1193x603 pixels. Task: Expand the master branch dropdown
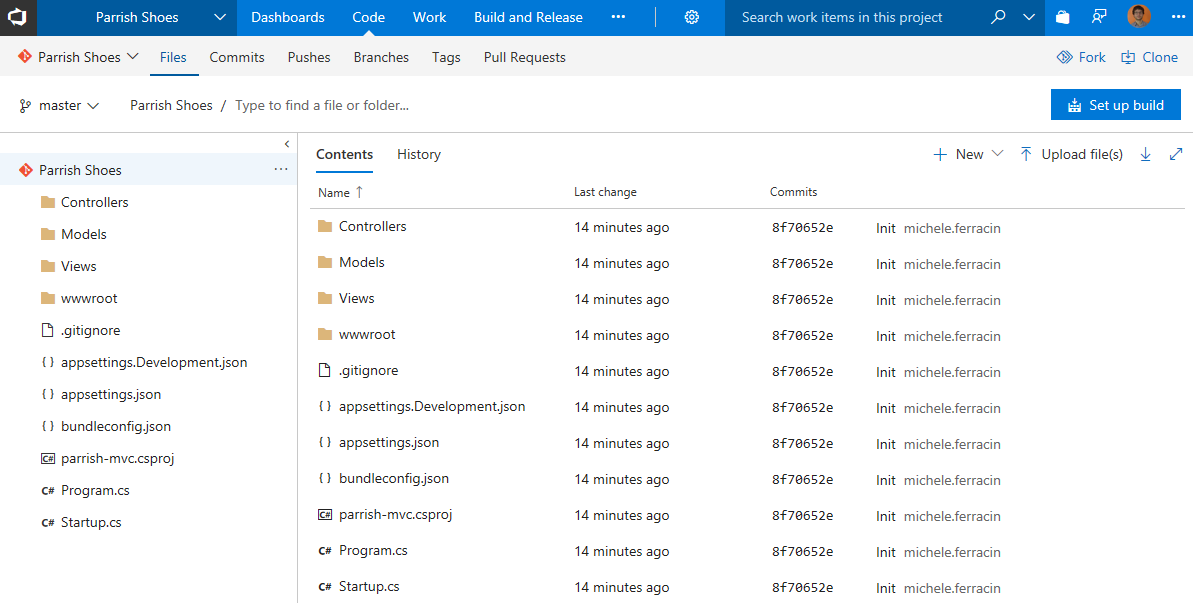60,105
